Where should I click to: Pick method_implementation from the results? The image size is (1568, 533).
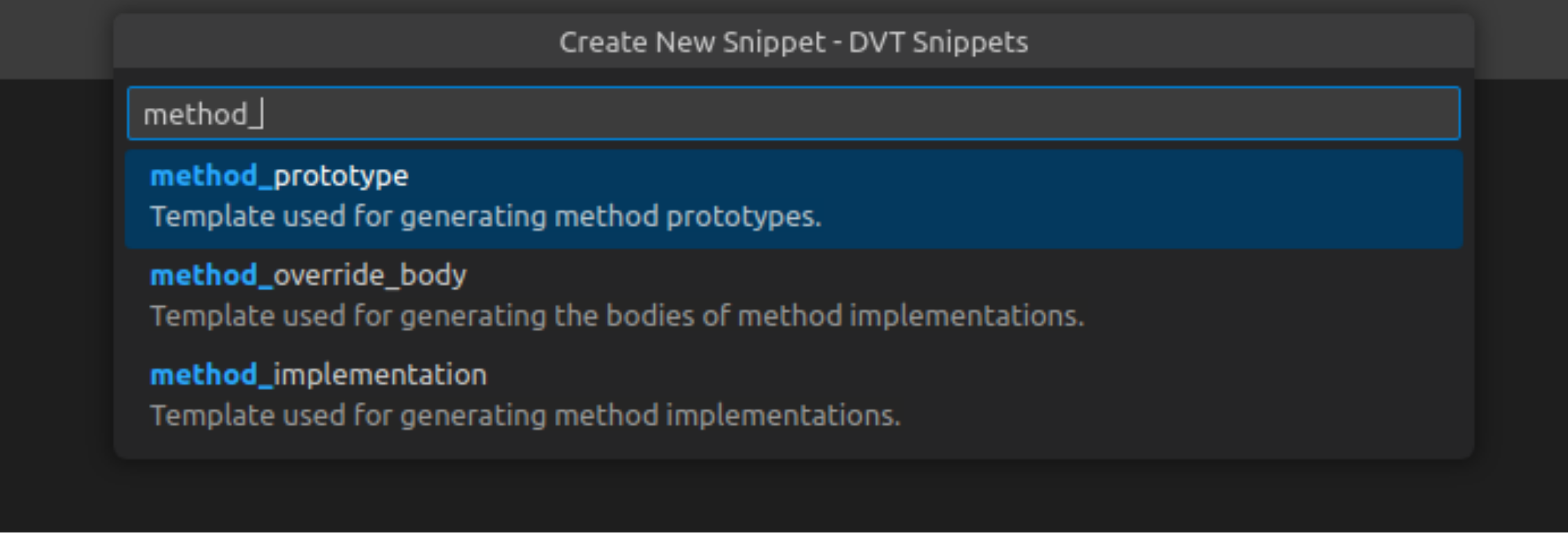point(318,375)
